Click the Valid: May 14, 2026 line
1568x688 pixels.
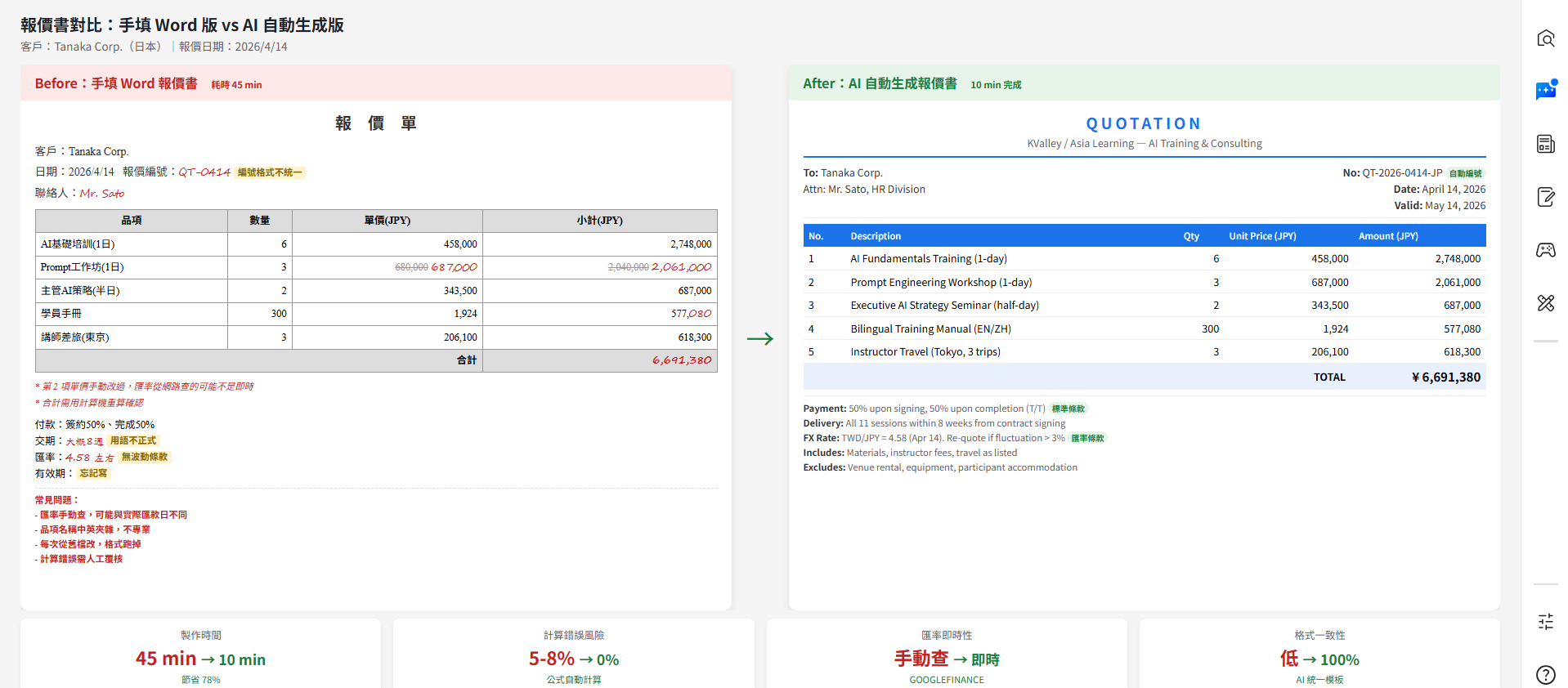(1440, 206)
